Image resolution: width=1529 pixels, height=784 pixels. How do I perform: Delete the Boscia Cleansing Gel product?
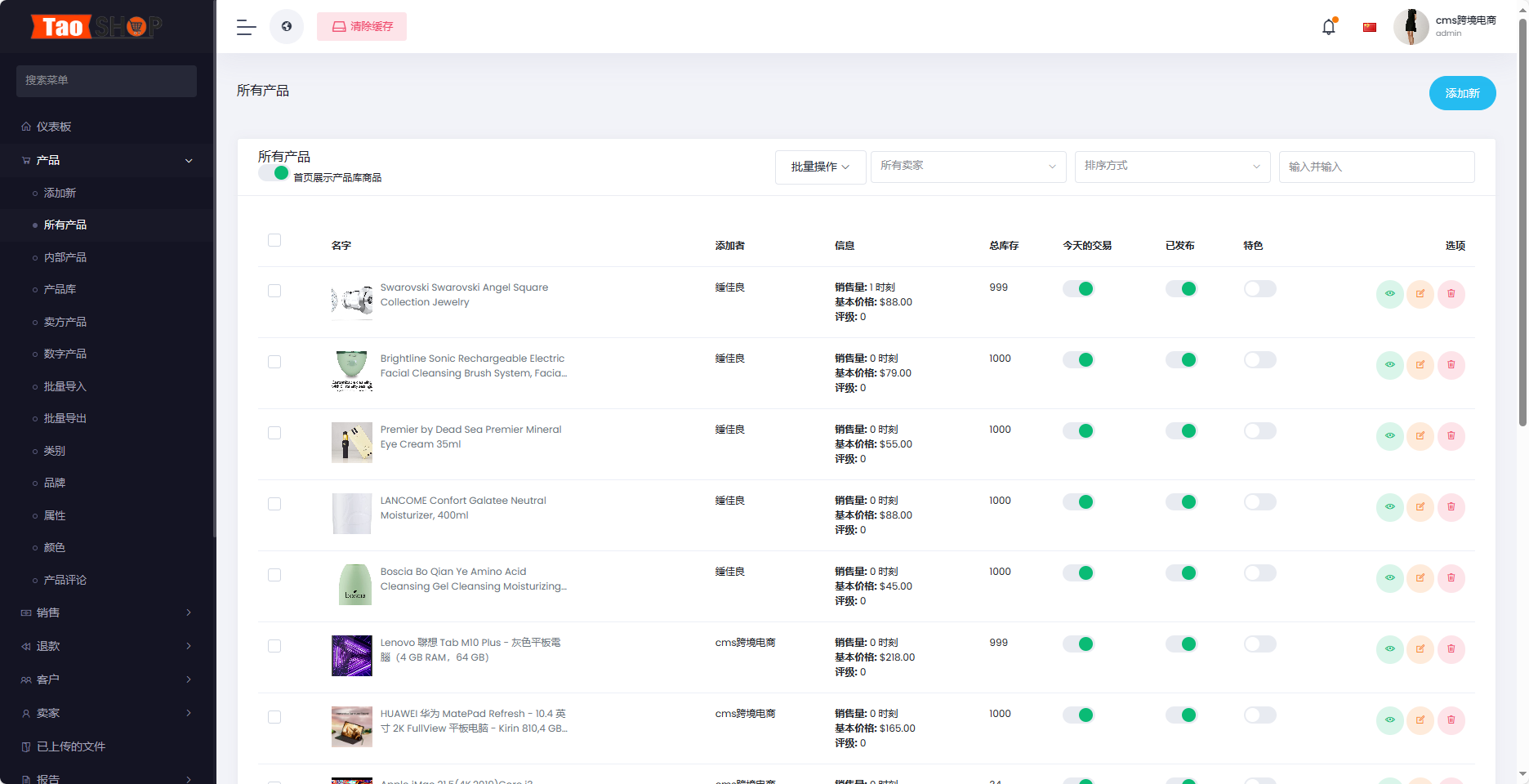[x=1451, y=578]
